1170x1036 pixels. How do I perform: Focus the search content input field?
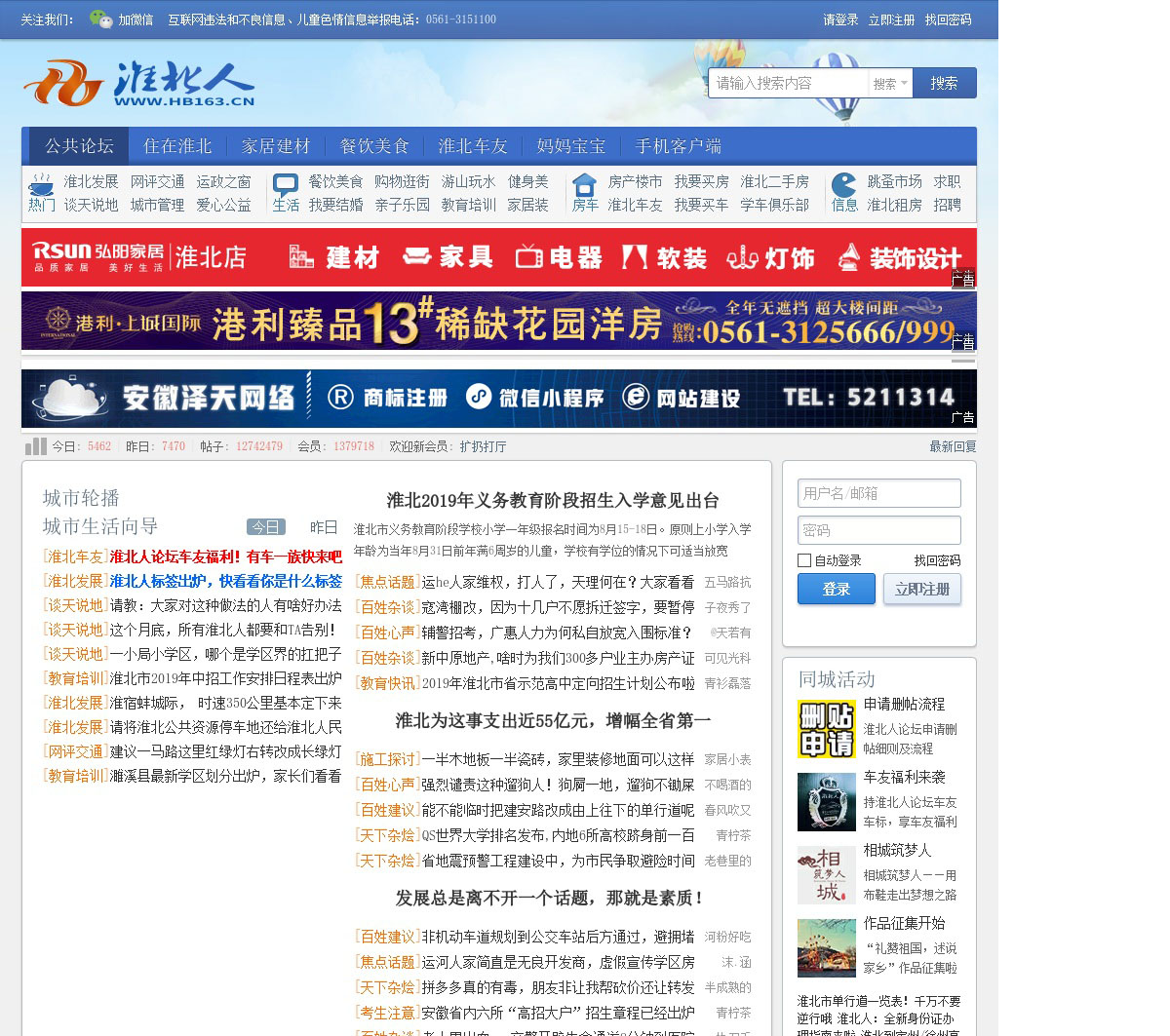pyautogui.click(x=789, y=84)
